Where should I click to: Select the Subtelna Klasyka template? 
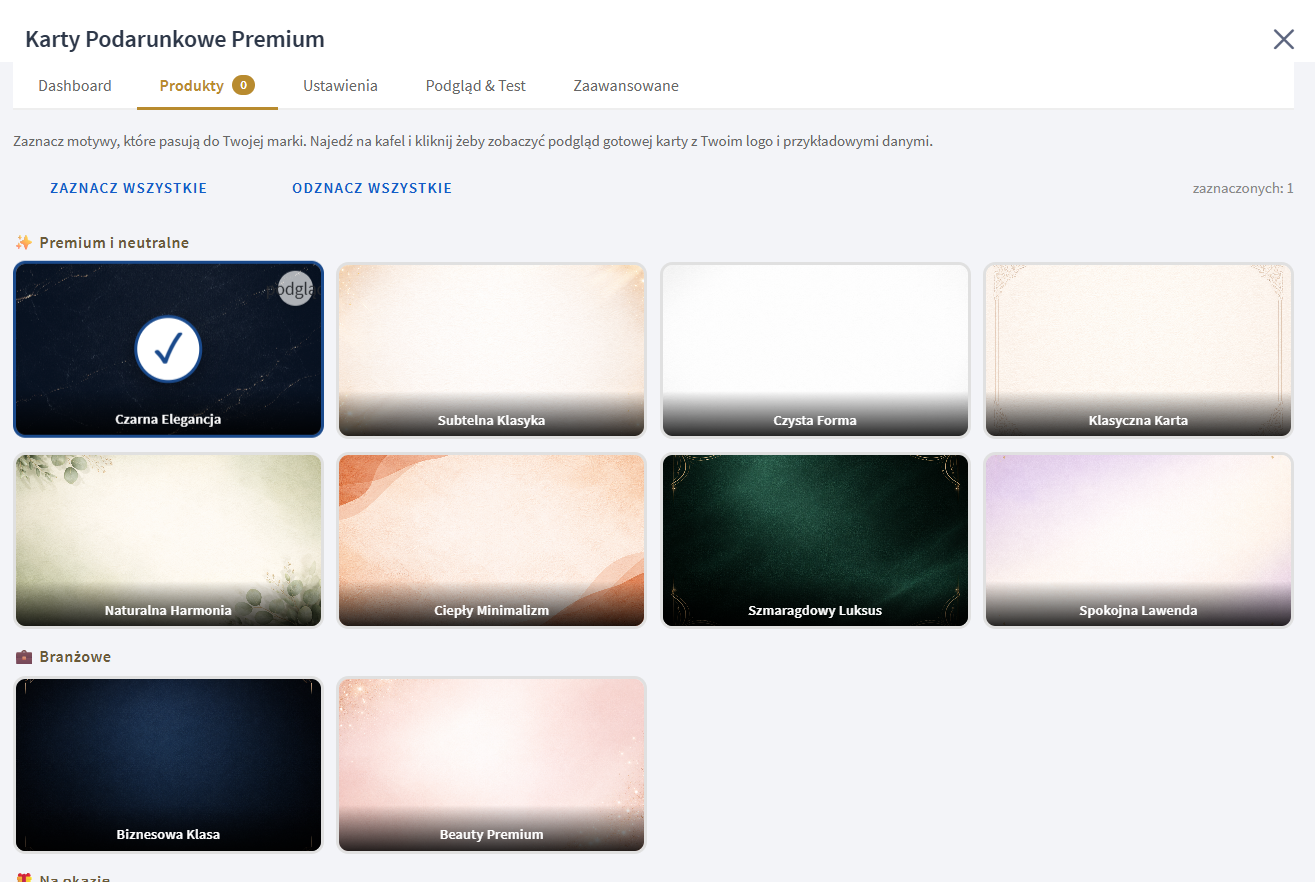pos(491,349)
